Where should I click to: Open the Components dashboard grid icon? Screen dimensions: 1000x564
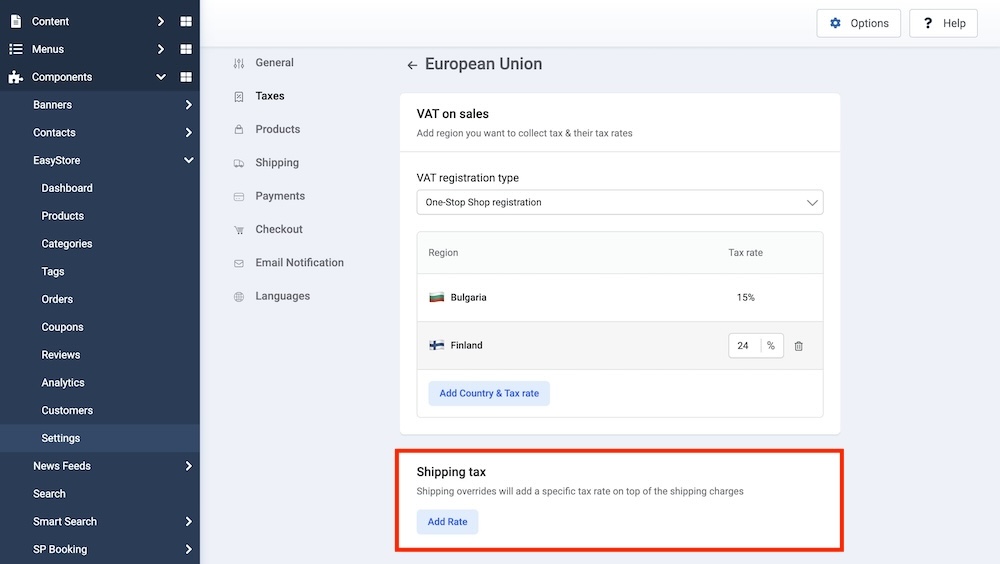click(186, 77)
